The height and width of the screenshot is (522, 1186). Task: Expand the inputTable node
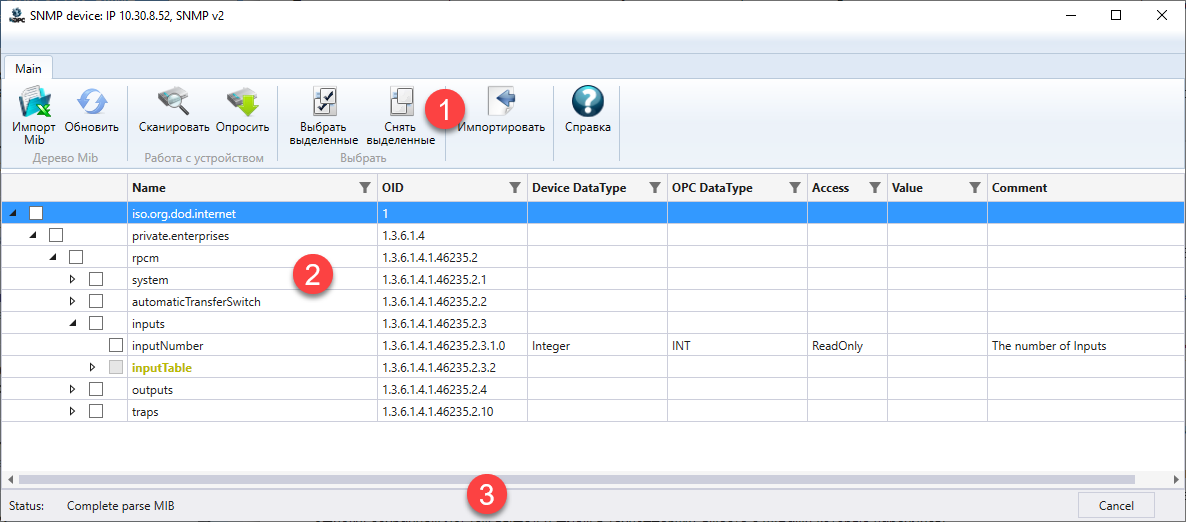(92, 367)
